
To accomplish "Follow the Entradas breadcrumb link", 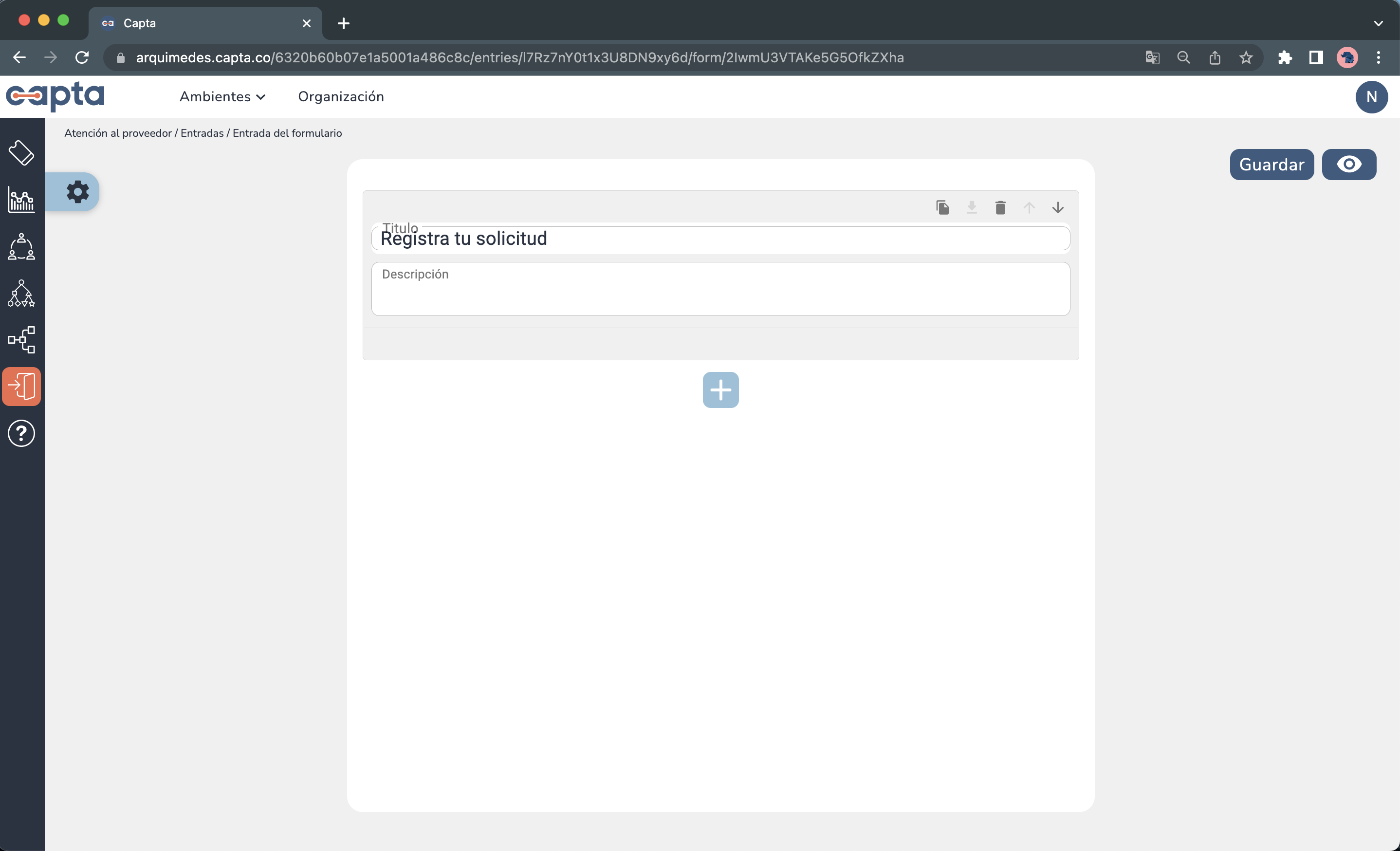I will point(202,133).
